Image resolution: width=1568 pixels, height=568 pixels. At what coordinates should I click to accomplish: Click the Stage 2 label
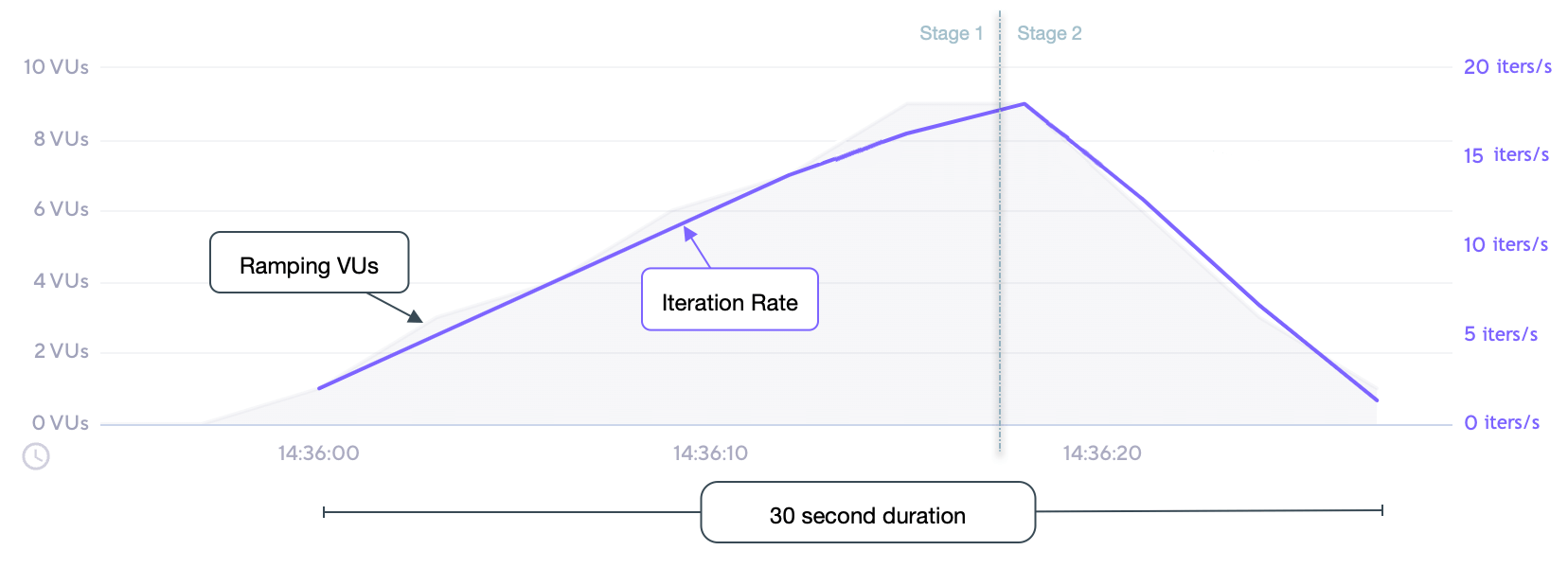click(x=1049, y=34)
